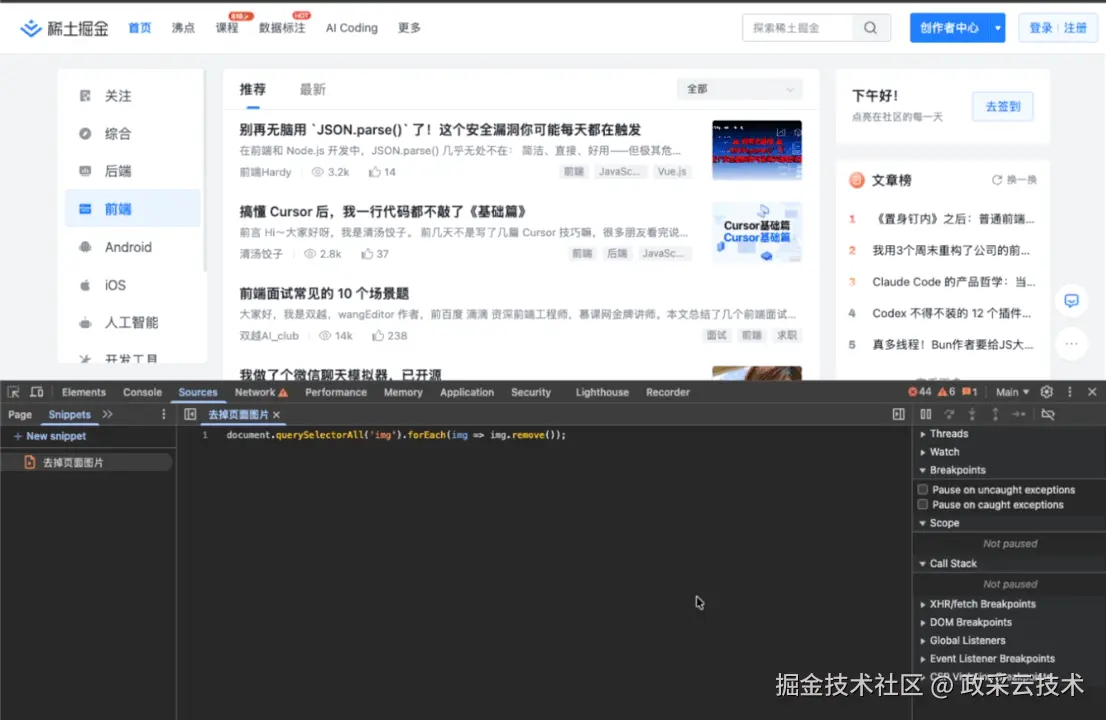Toggle the device toolbar icon
Image resolution: width=1106 pixels, height=720 pixels.
[x=37, y=392]
